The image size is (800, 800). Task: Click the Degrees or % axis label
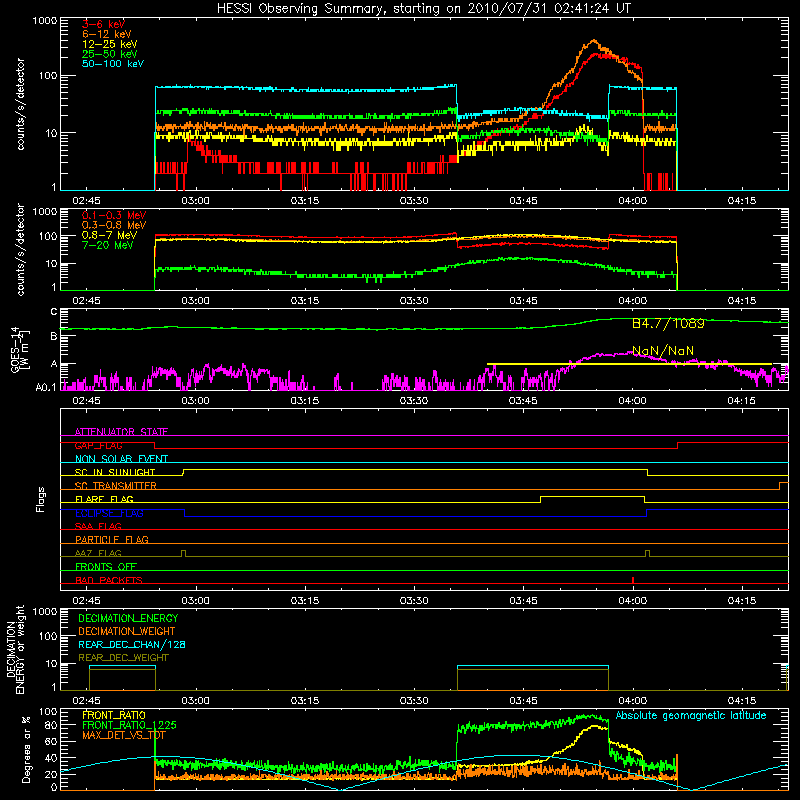pyautogui.click(x=26, y=750)
